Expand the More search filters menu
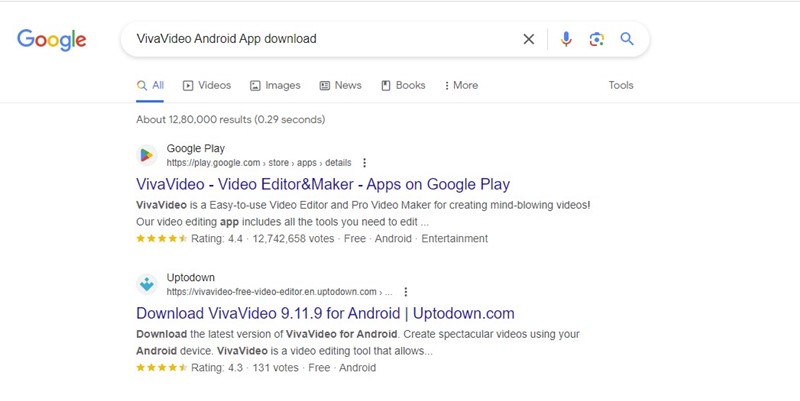 461,85
